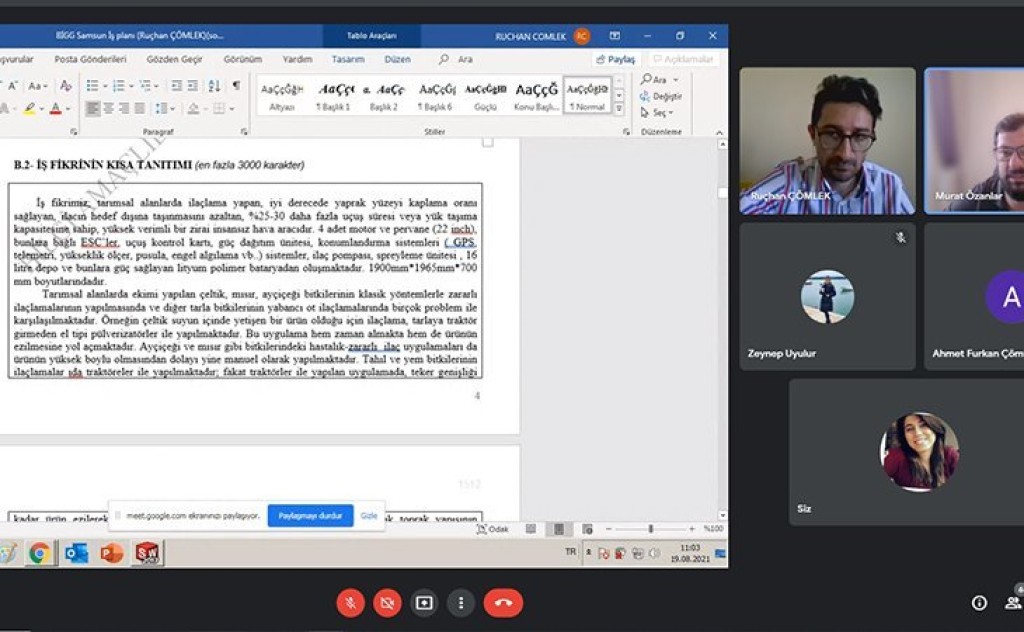Apply yellow text highlight color
The height and width of the screenshot is (632, 1024).
(x=29, y=108)
